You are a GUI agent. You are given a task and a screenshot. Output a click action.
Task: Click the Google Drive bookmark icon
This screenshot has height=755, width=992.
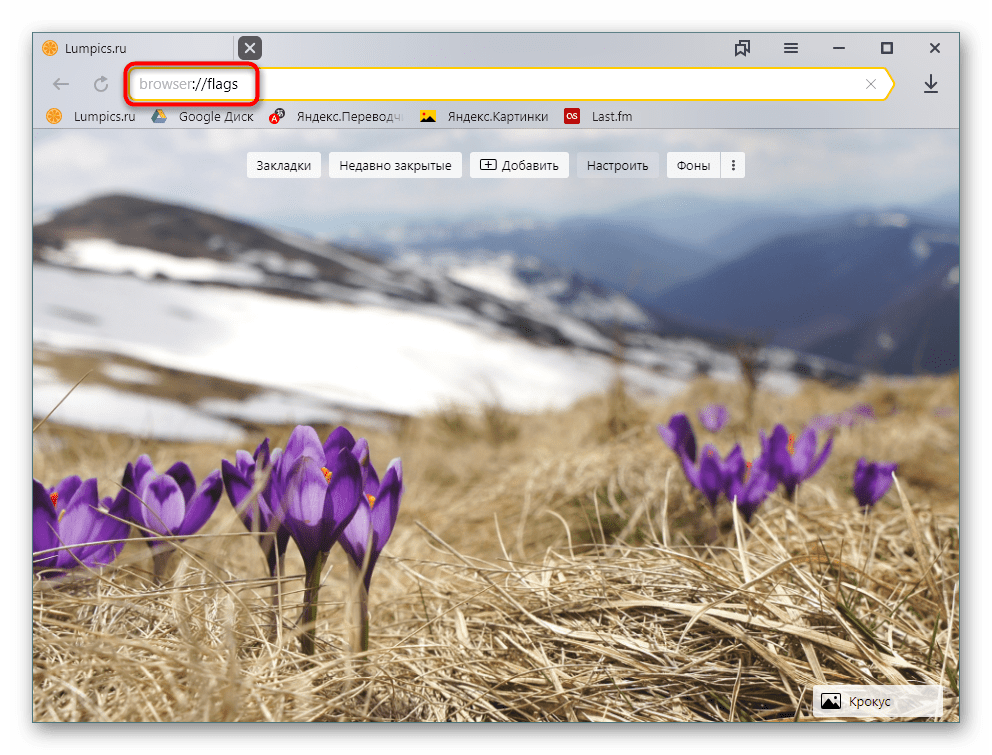[x=159, y=116]
